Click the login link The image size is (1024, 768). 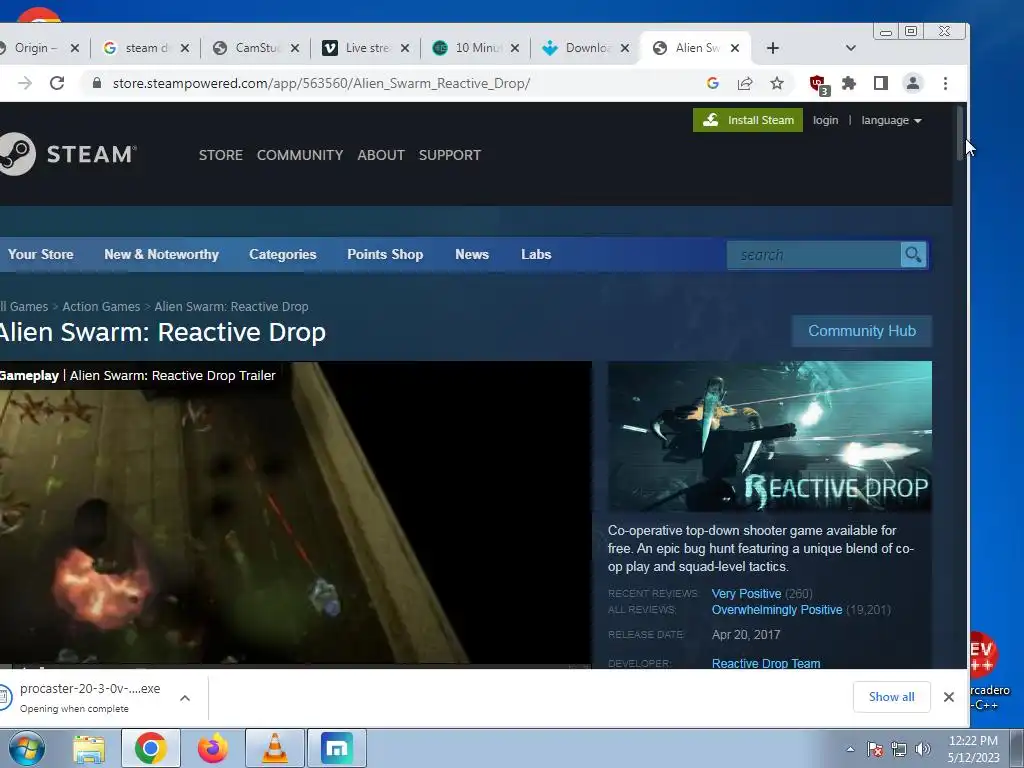tap(825, 120)
